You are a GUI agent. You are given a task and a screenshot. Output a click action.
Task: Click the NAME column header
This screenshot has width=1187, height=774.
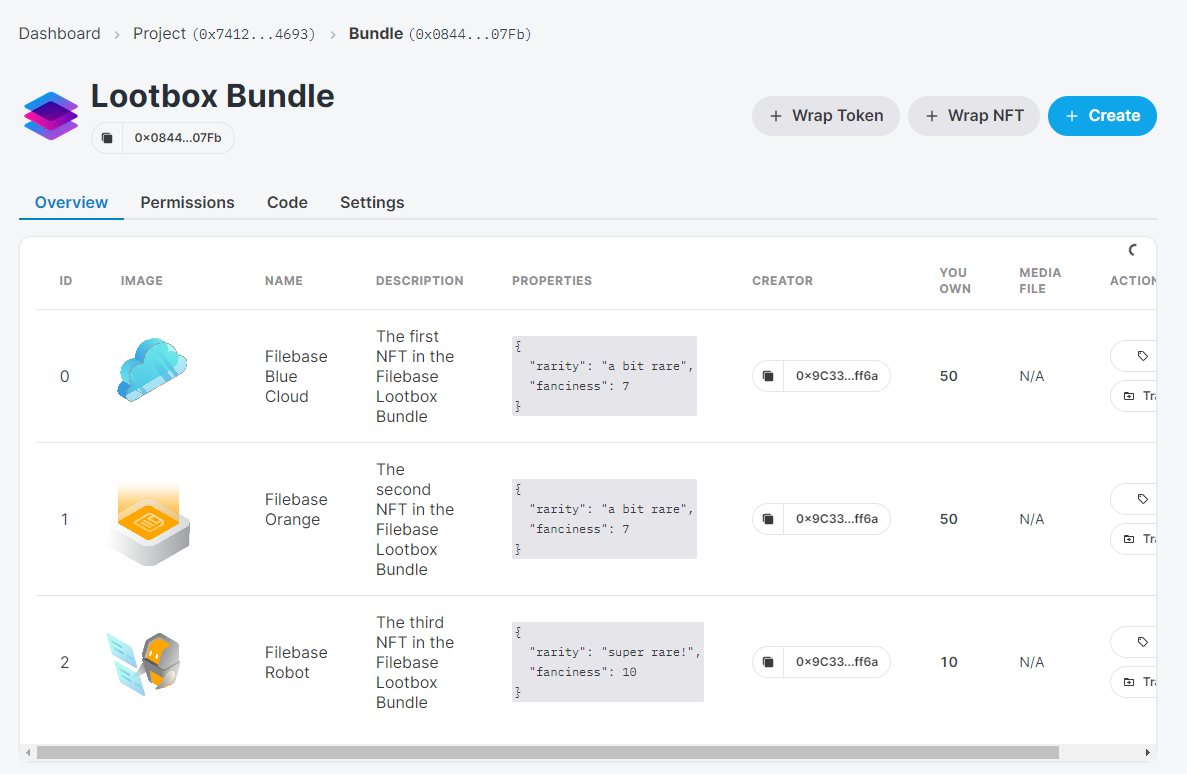pos(284,281)
